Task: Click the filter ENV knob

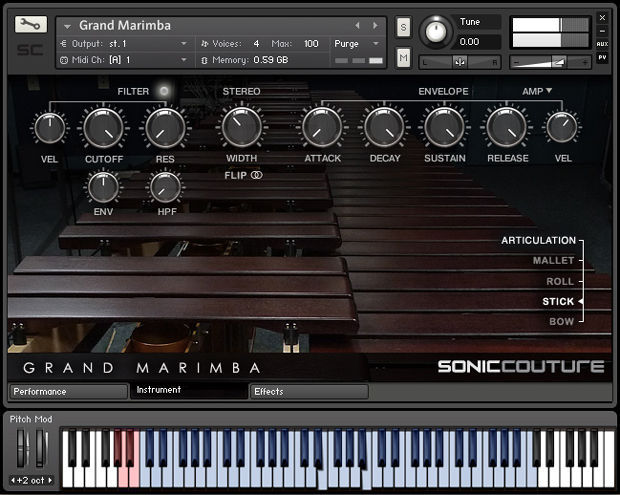Action: coord(103,187)
